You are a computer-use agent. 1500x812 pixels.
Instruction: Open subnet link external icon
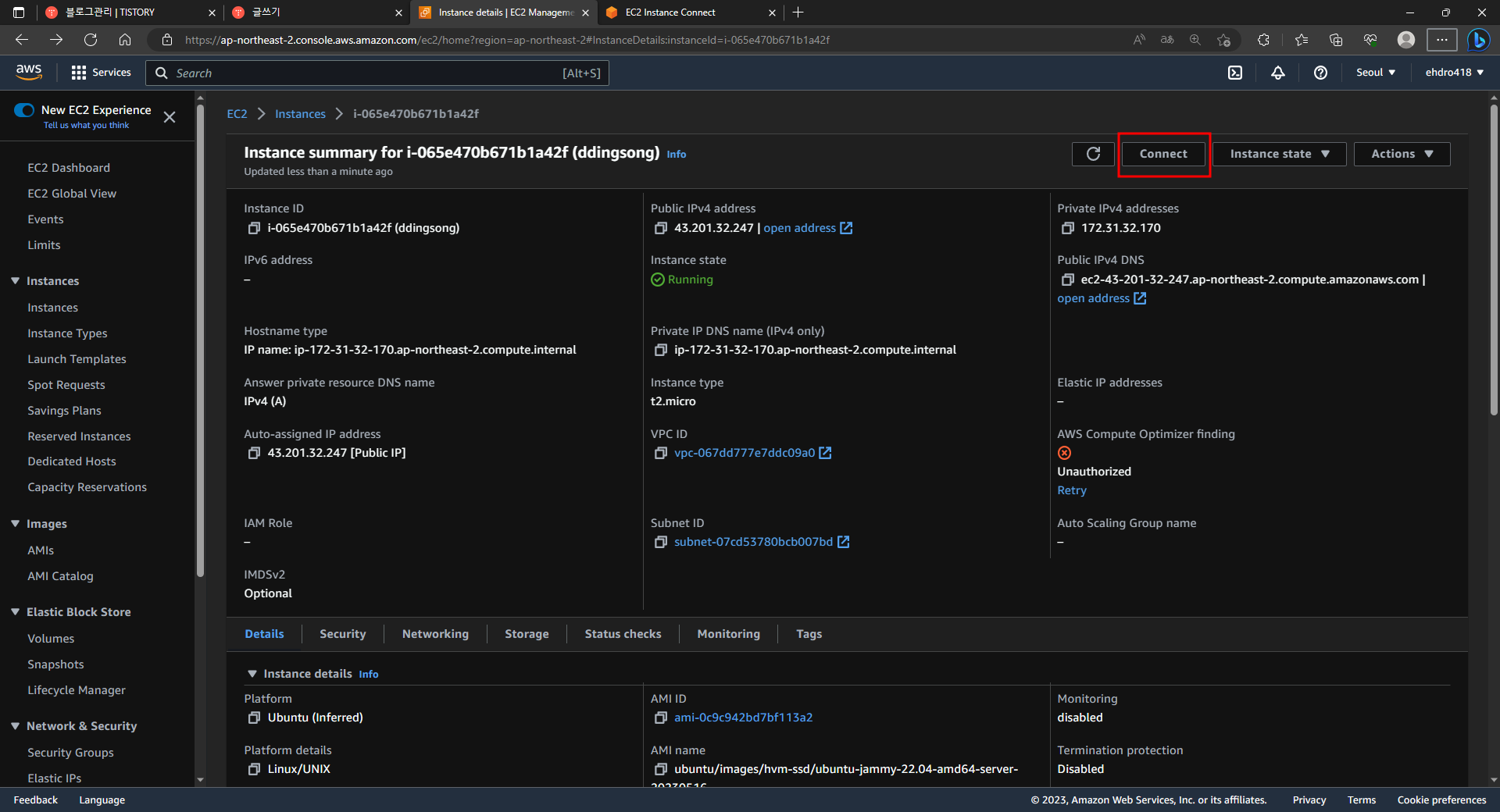(x=843, y=542)
